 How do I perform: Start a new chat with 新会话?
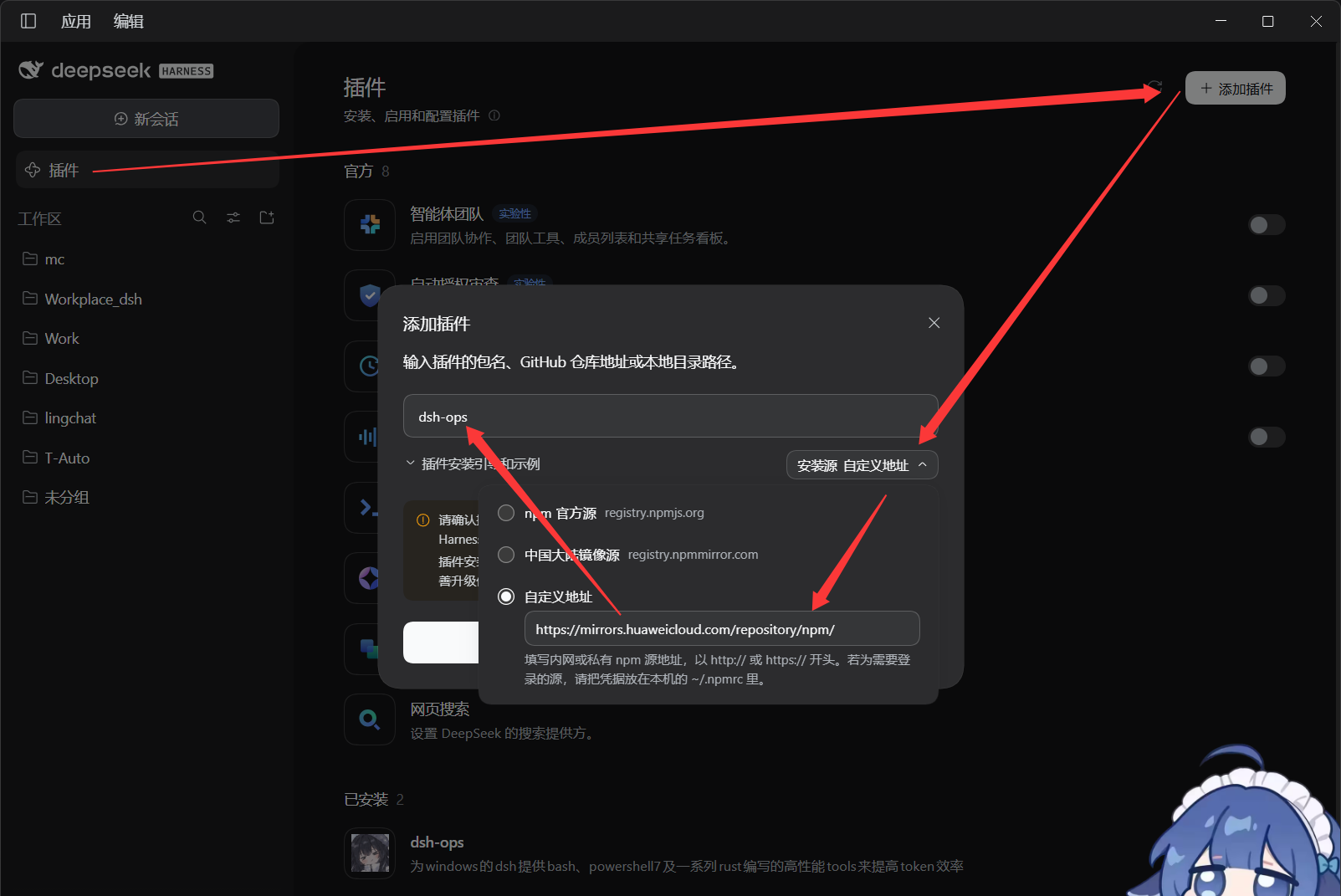[x=146, y=119]
